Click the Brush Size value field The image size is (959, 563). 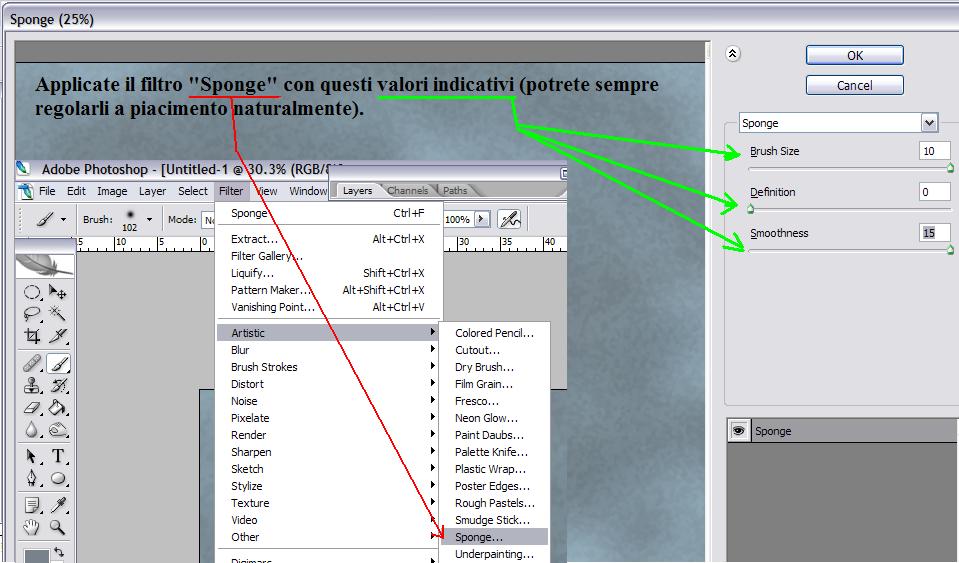935,151
